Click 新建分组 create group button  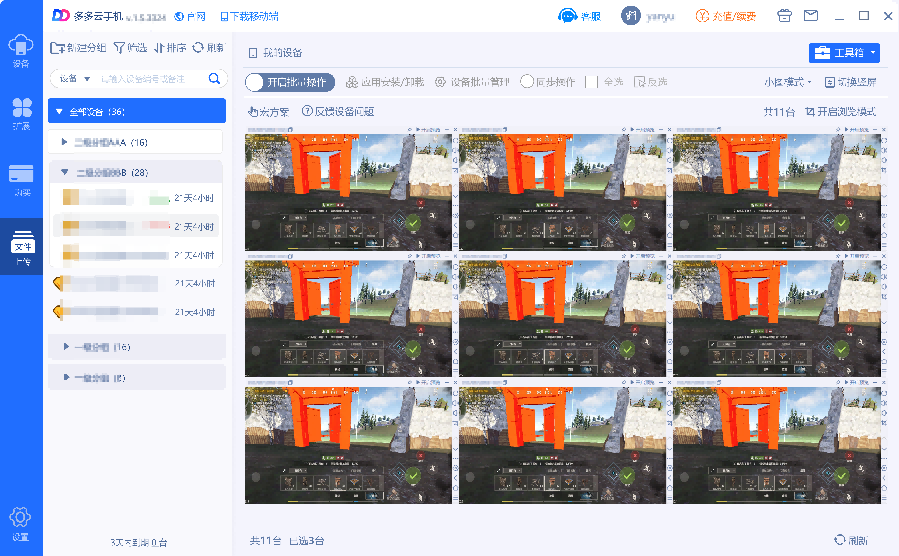78,48
